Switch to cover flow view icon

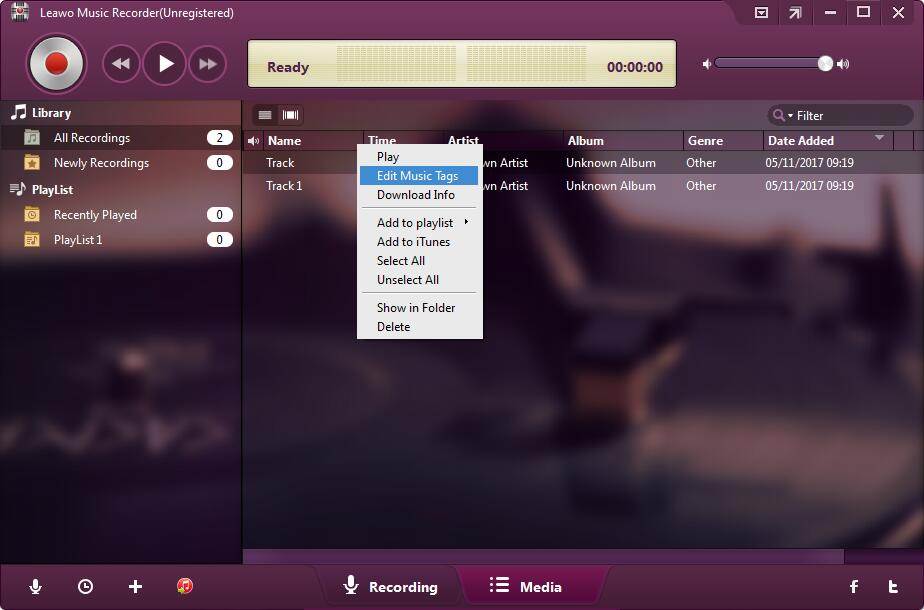point(291,115)
